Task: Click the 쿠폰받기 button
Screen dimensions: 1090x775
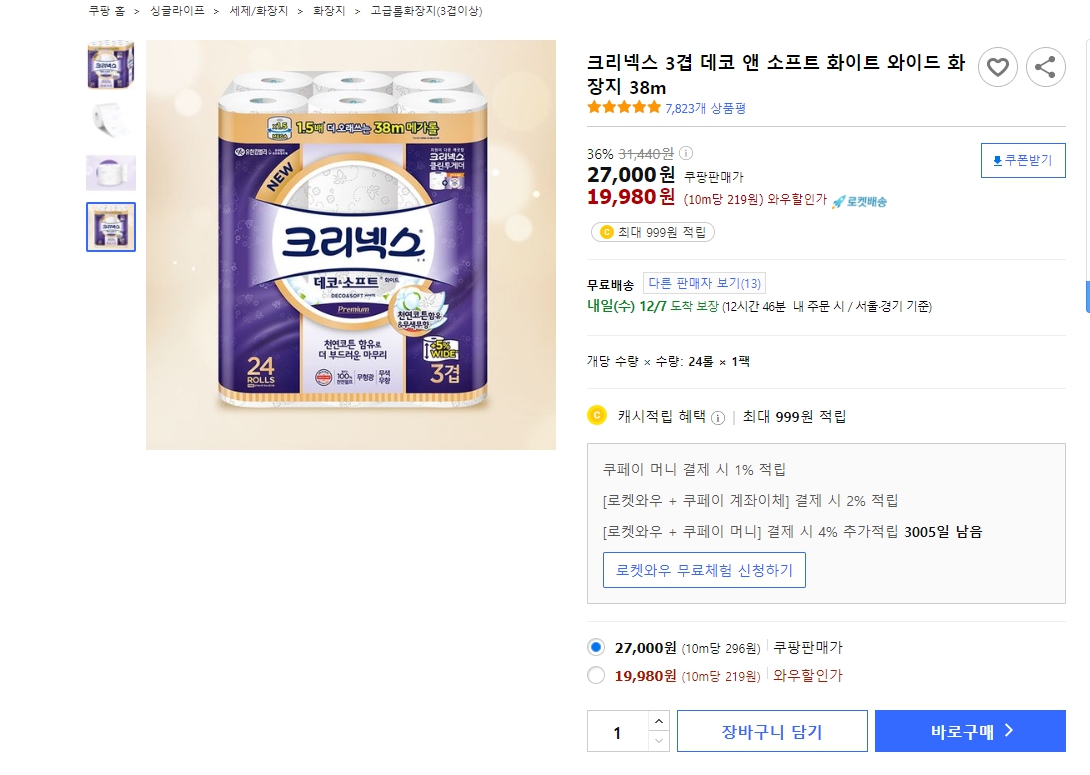Action: click(x=1023, y=161)
